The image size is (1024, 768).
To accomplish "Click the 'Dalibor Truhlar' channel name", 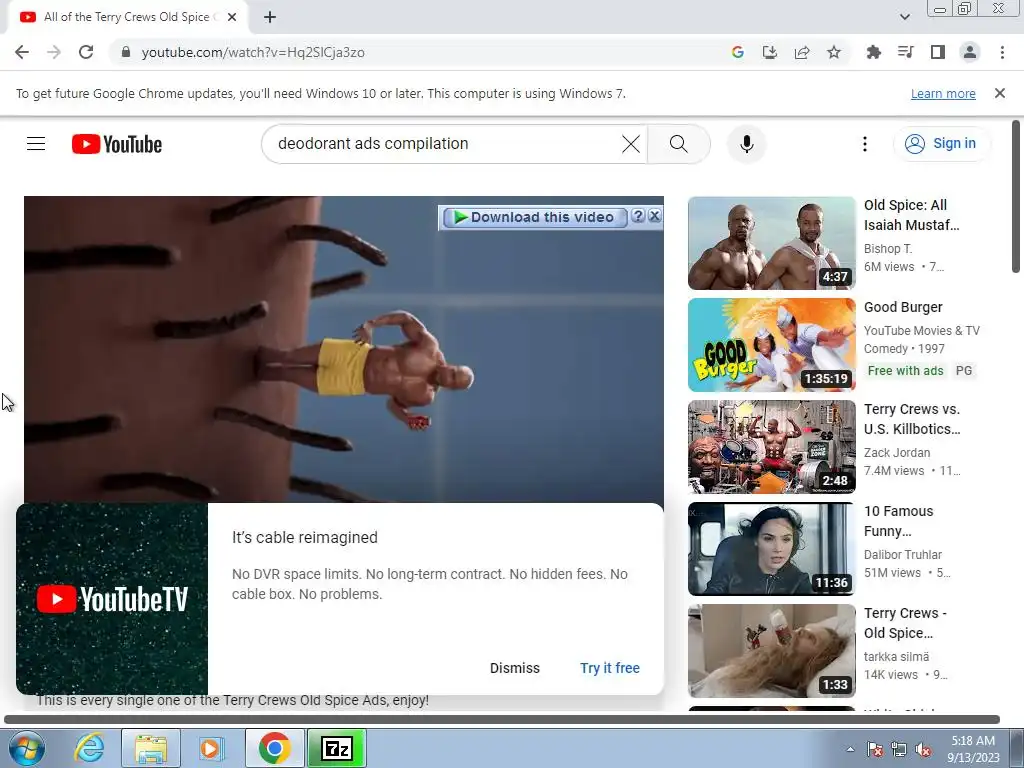I will 903,554.
